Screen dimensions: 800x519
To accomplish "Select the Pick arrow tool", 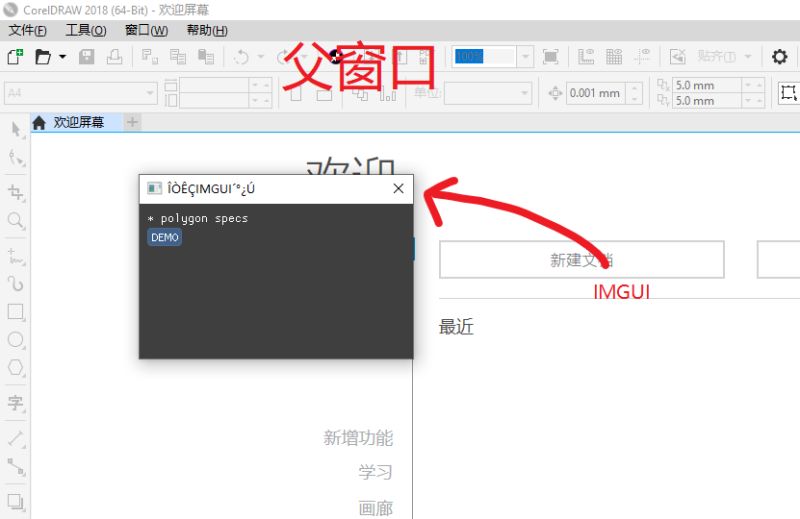I will pos(16,130).
